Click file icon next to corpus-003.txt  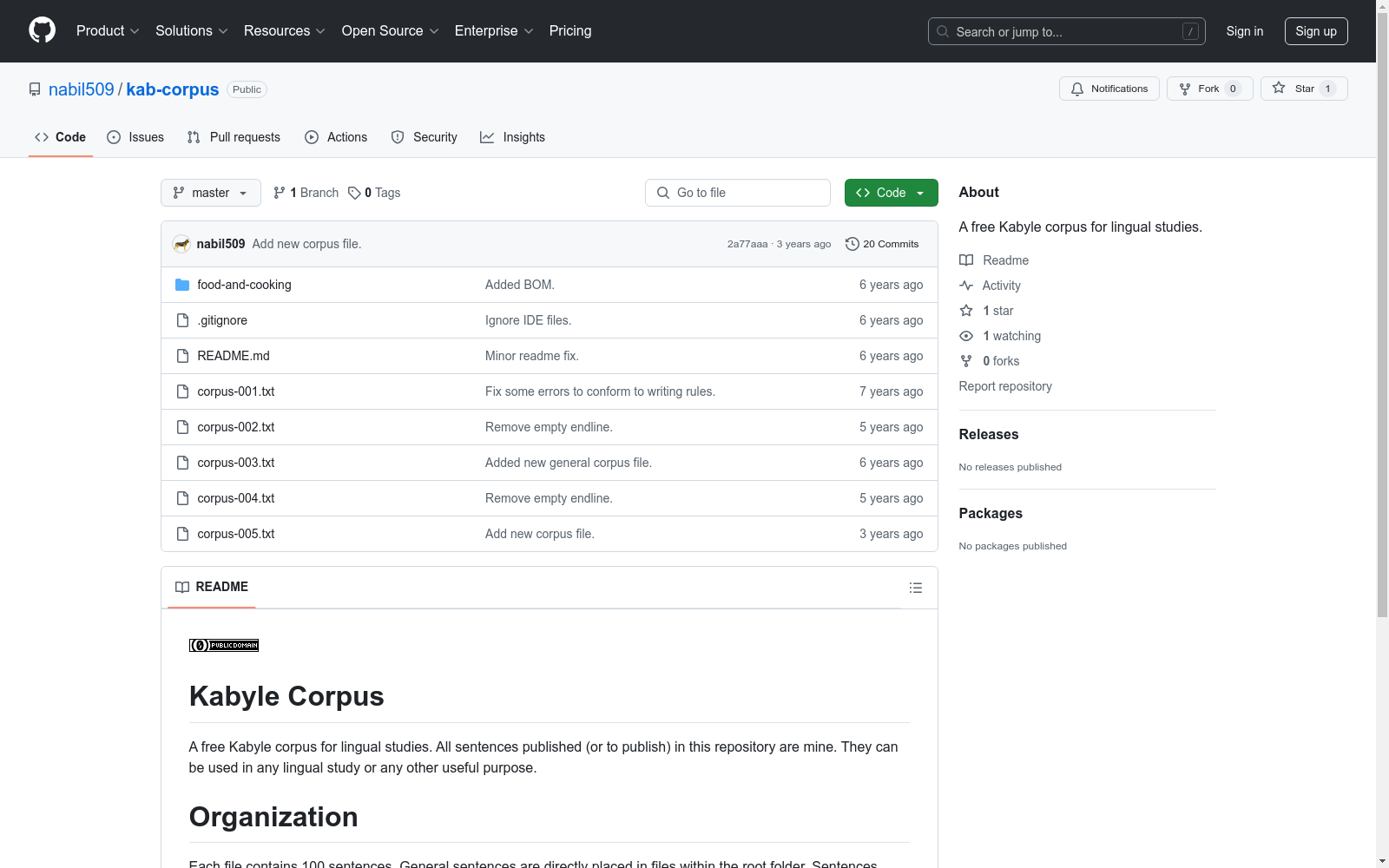point(182,463)
